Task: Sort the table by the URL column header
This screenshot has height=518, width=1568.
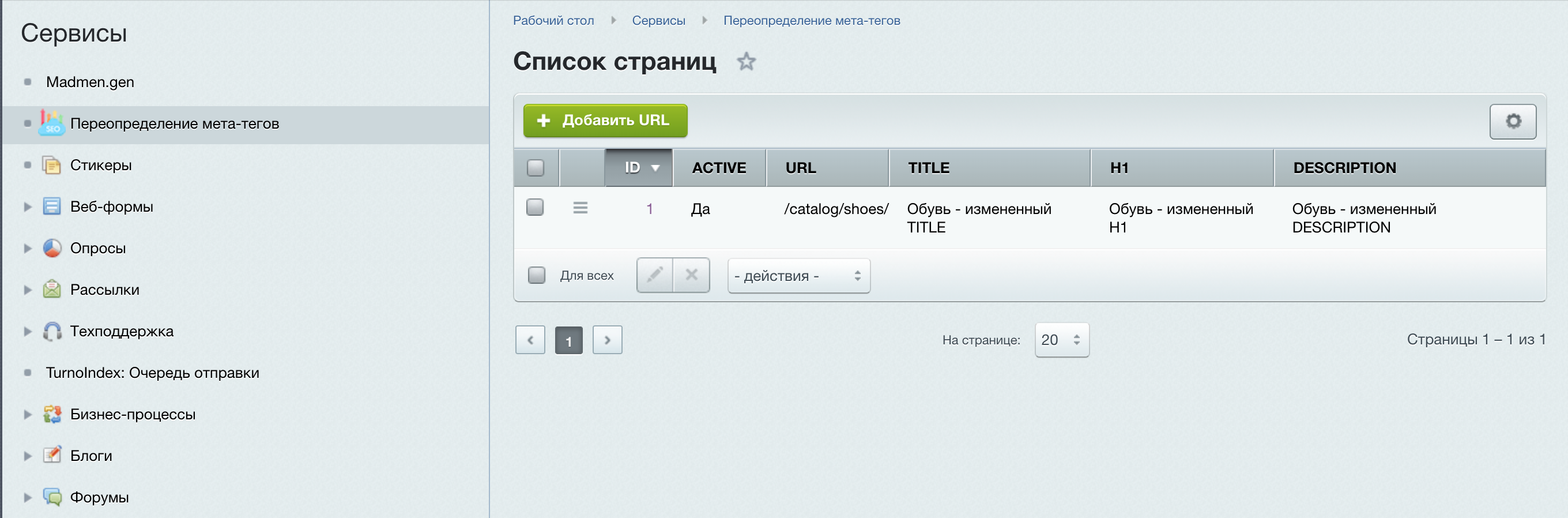Action: coord(801,168)
